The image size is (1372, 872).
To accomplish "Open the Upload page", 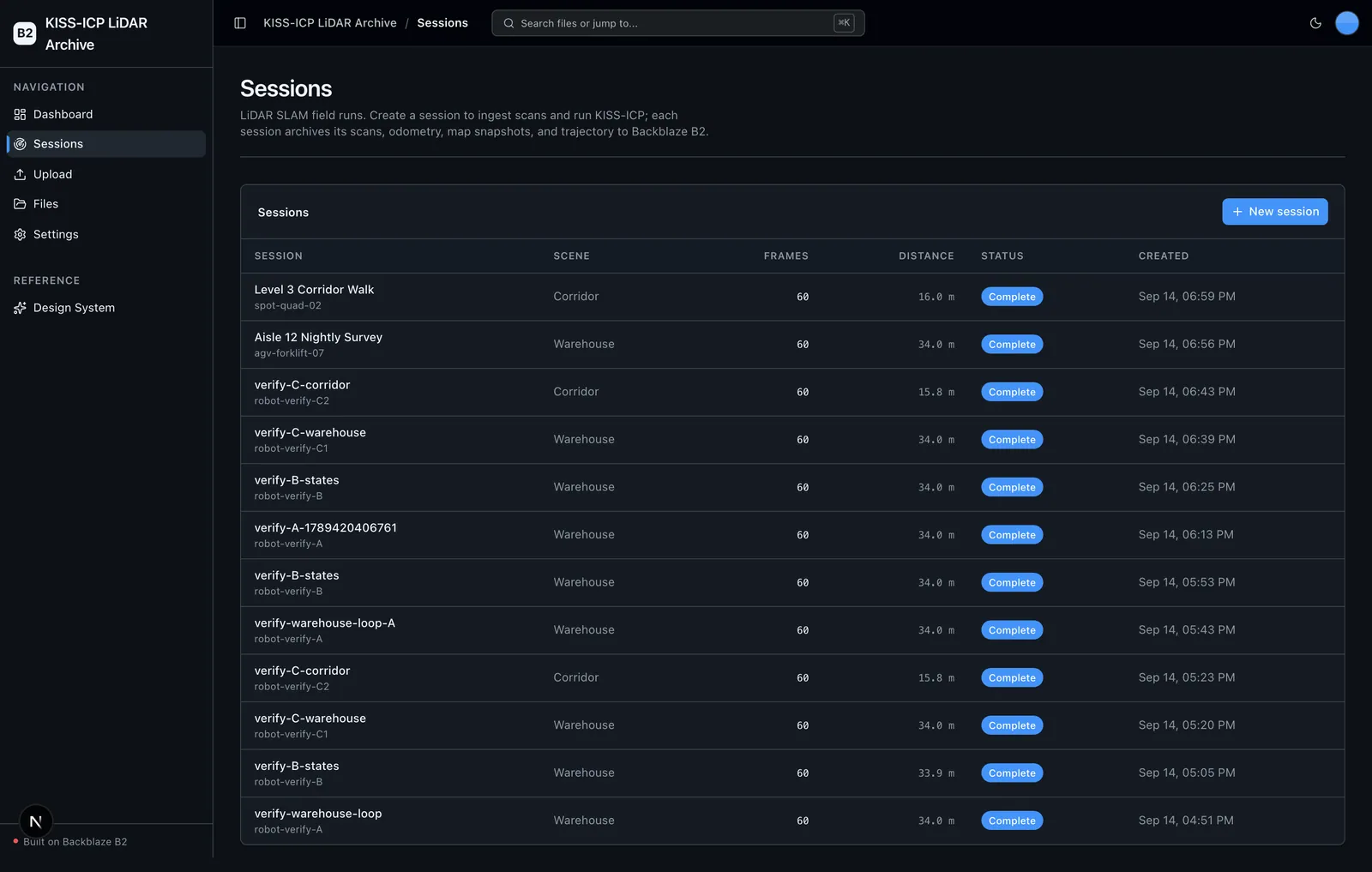I will [x=106, y=175].
